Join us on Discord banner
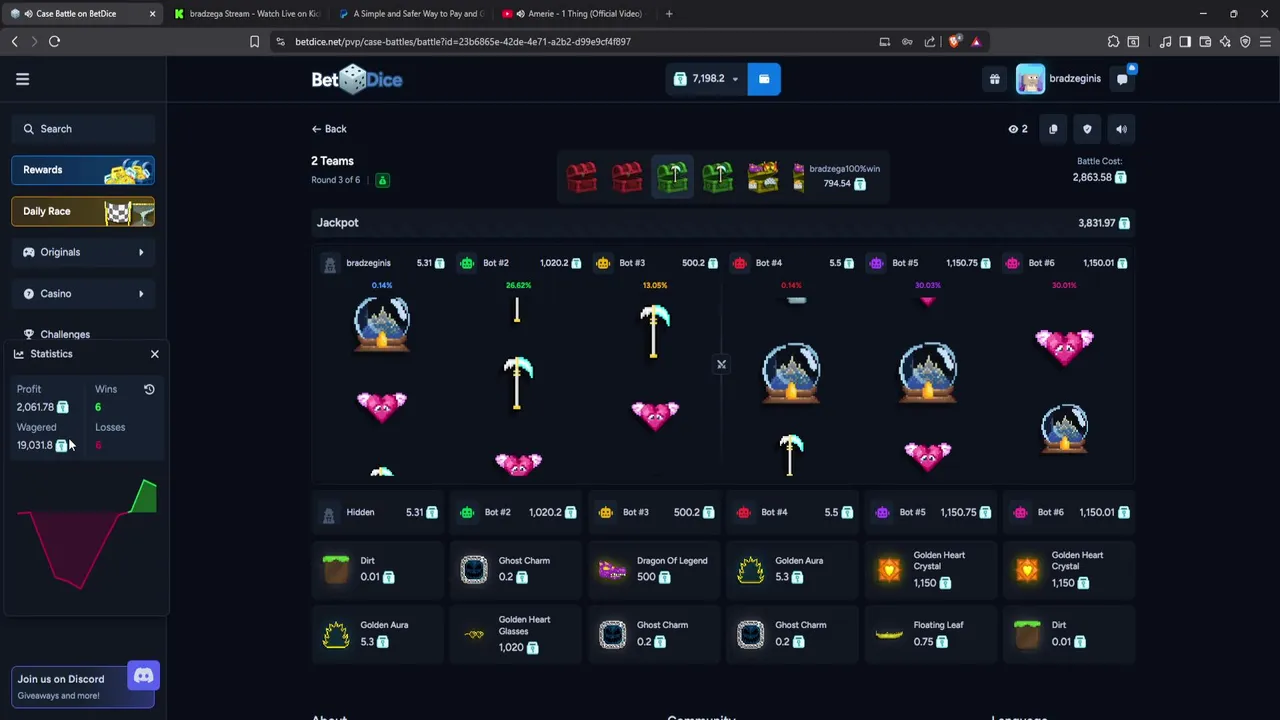1280x720 pixels. 83,686
